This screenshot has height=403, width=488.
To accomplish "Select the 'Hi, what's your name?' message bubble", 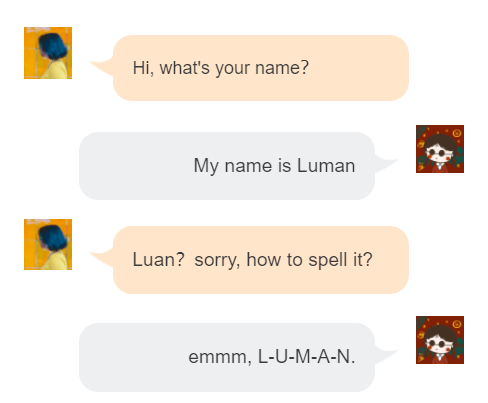I will click(261, 68).
